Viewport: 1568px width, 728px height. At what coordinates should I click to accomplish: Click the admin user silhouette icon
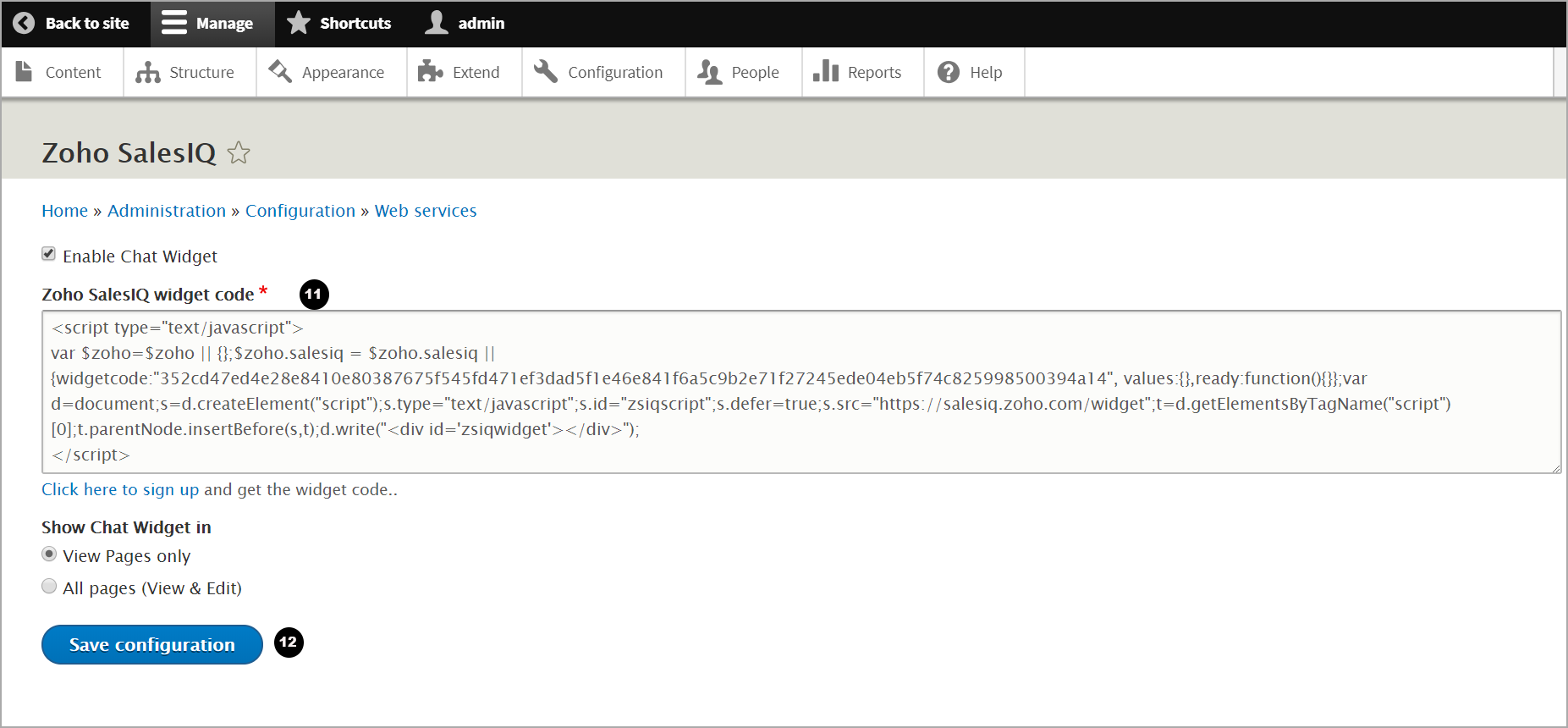(437, 23)
